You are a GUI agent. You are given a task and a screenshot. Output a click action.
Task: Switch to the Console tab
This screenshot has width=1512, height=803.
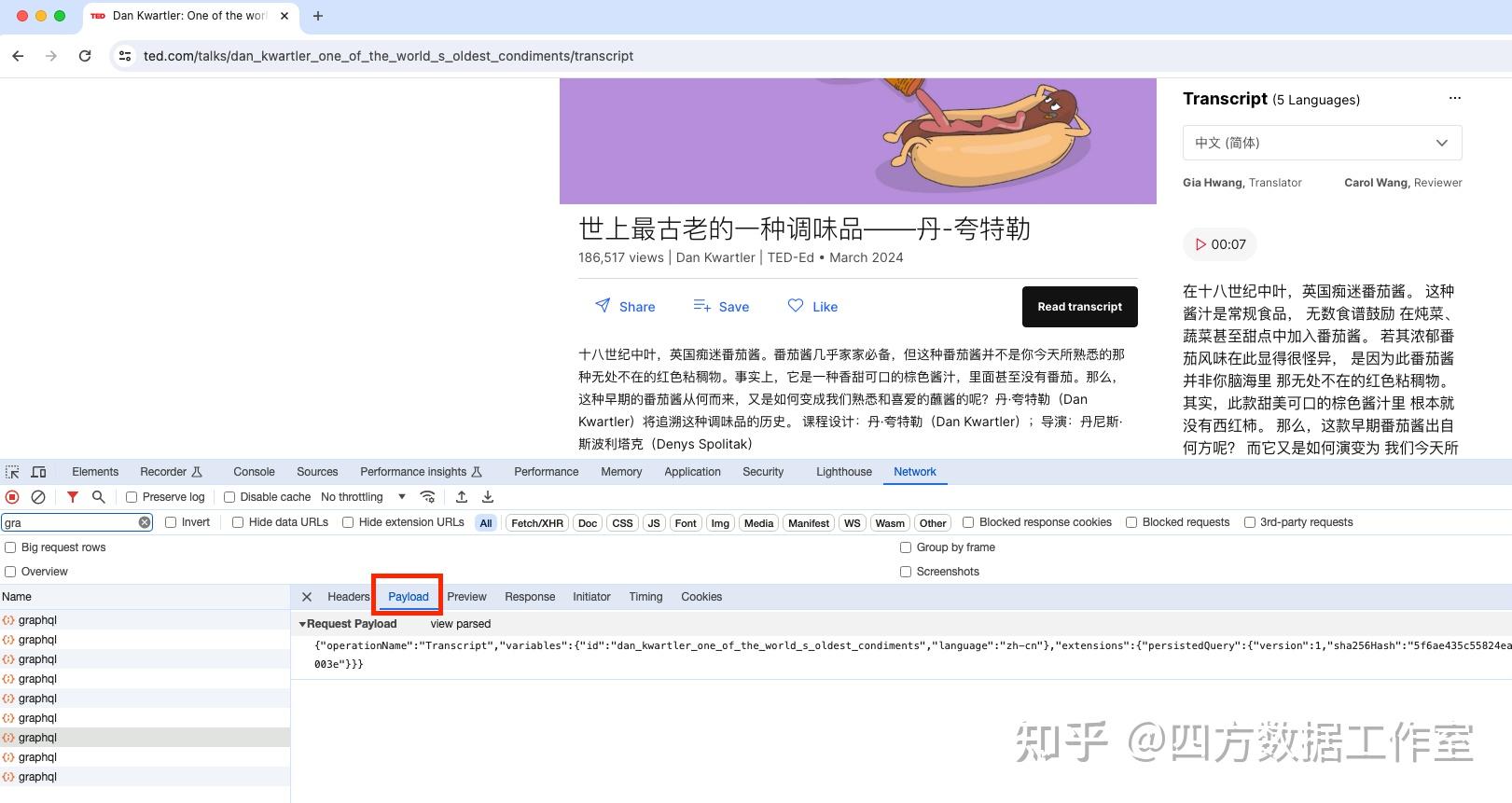(x=254, y=472)
